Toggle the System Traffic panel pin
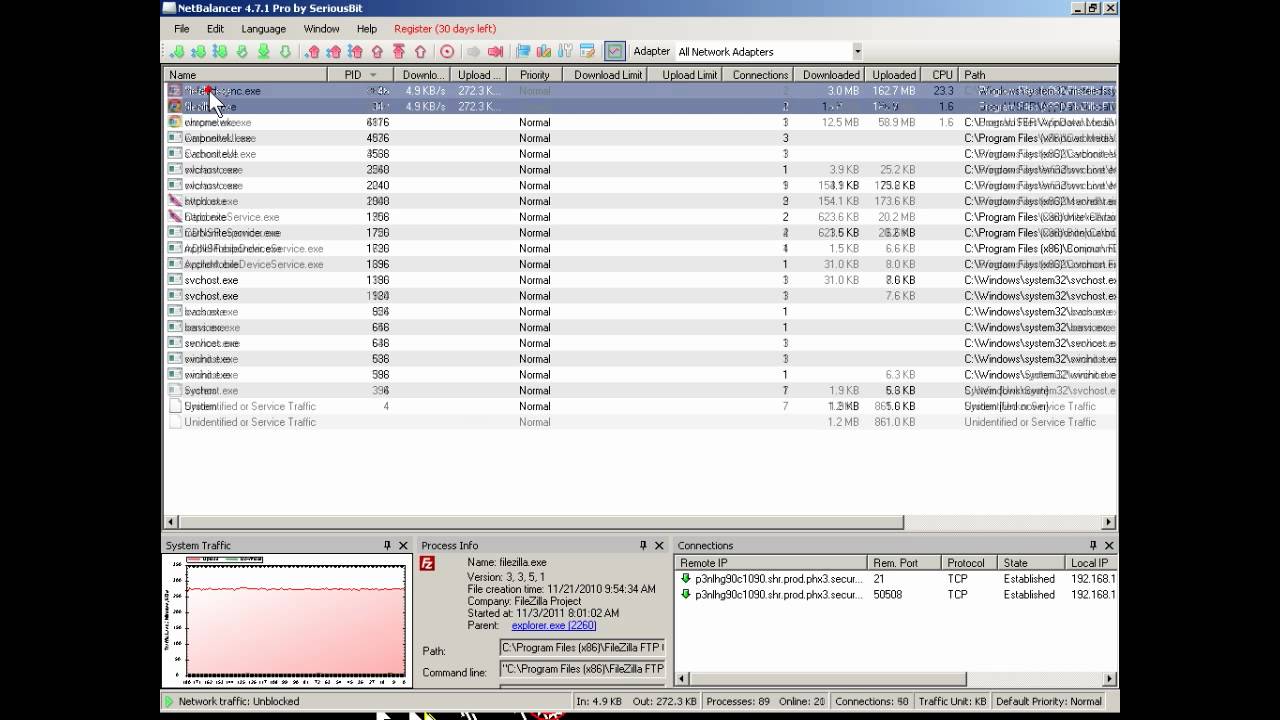1280x720 pixels. pyautogui.click(x=387, y=546)
